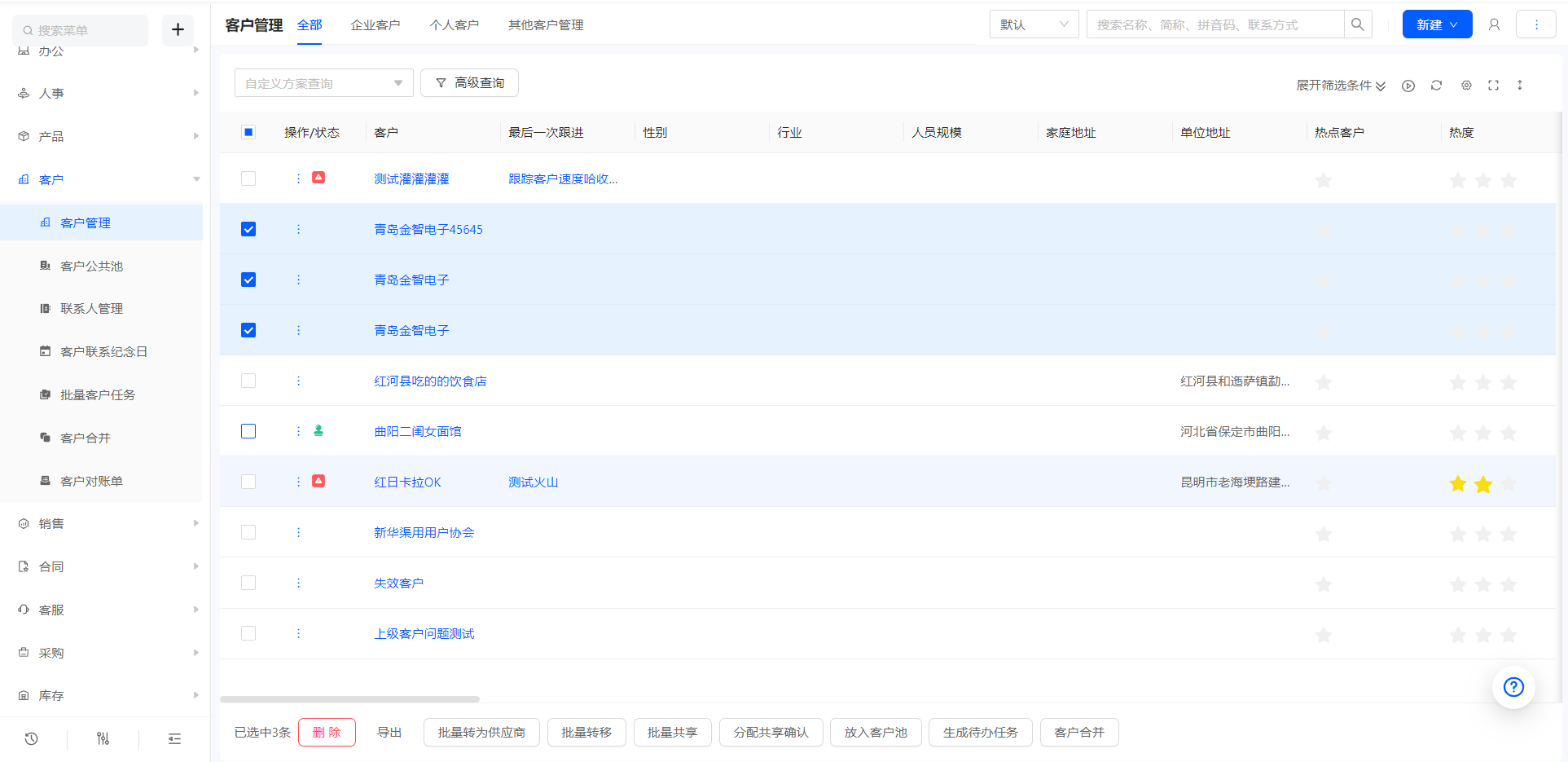Open row actions for 失效客户

coord(298,583)
